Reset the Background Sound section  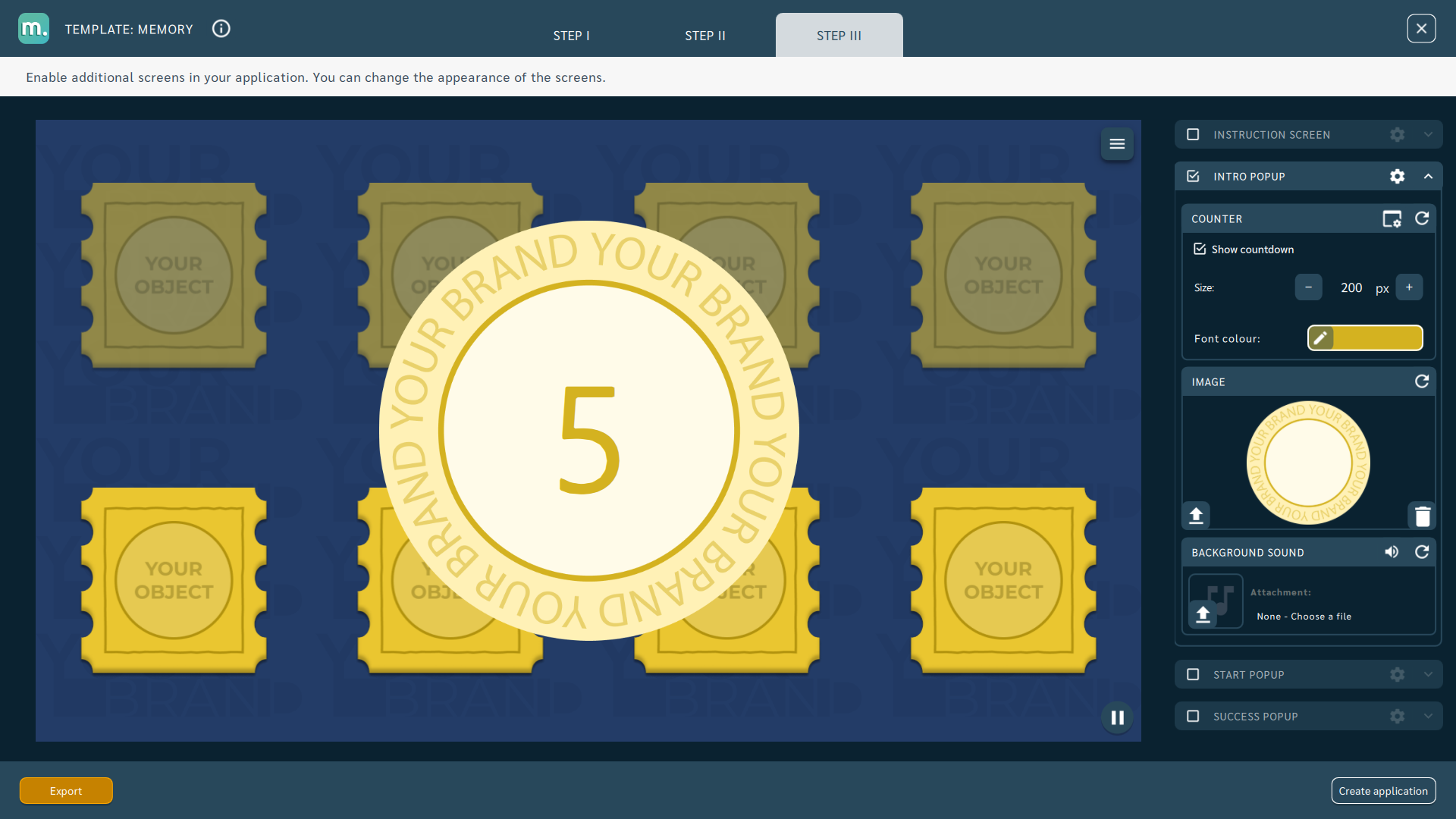coord(1422,552)
